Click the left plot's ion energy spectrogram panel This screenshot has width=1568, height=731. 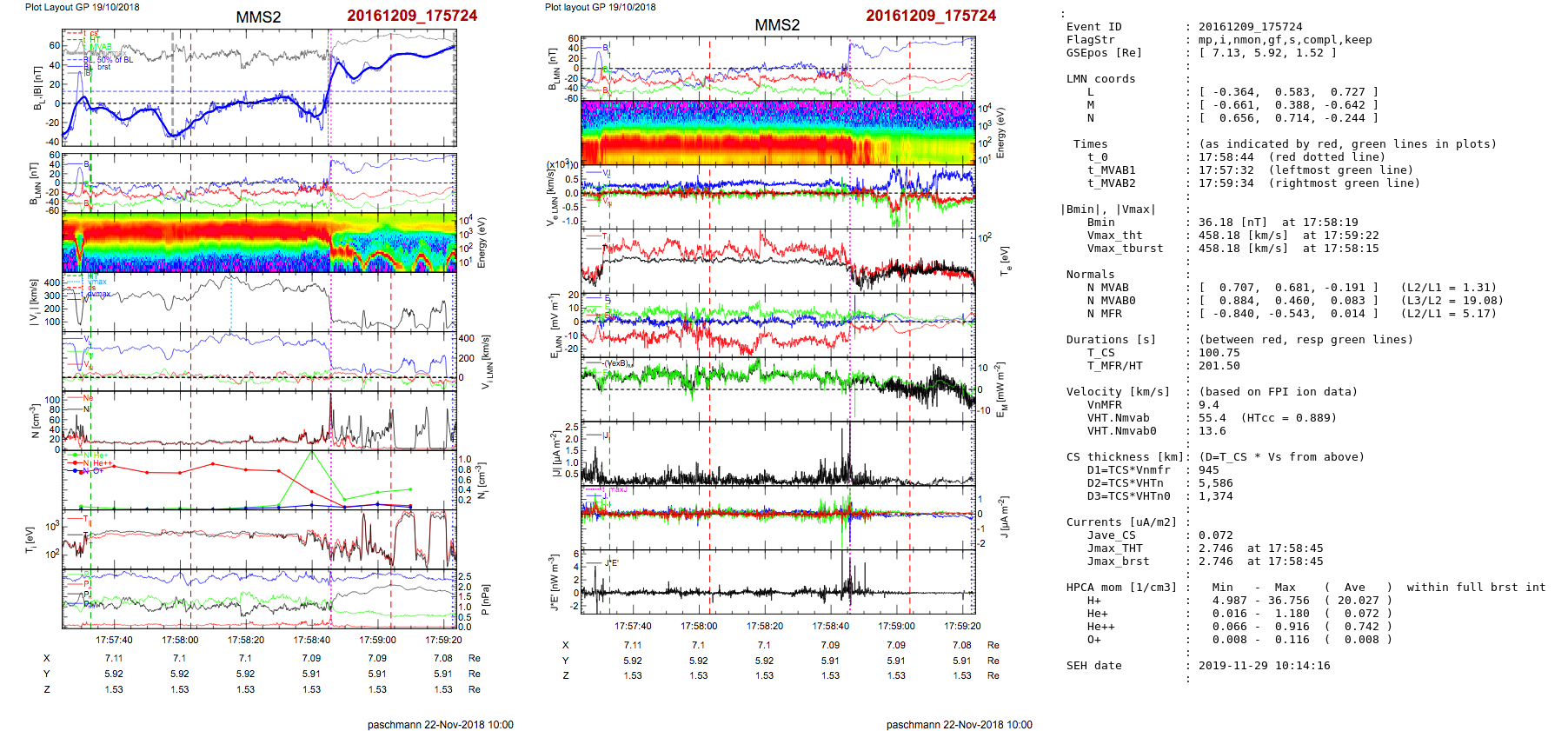[x=259, y=243]
